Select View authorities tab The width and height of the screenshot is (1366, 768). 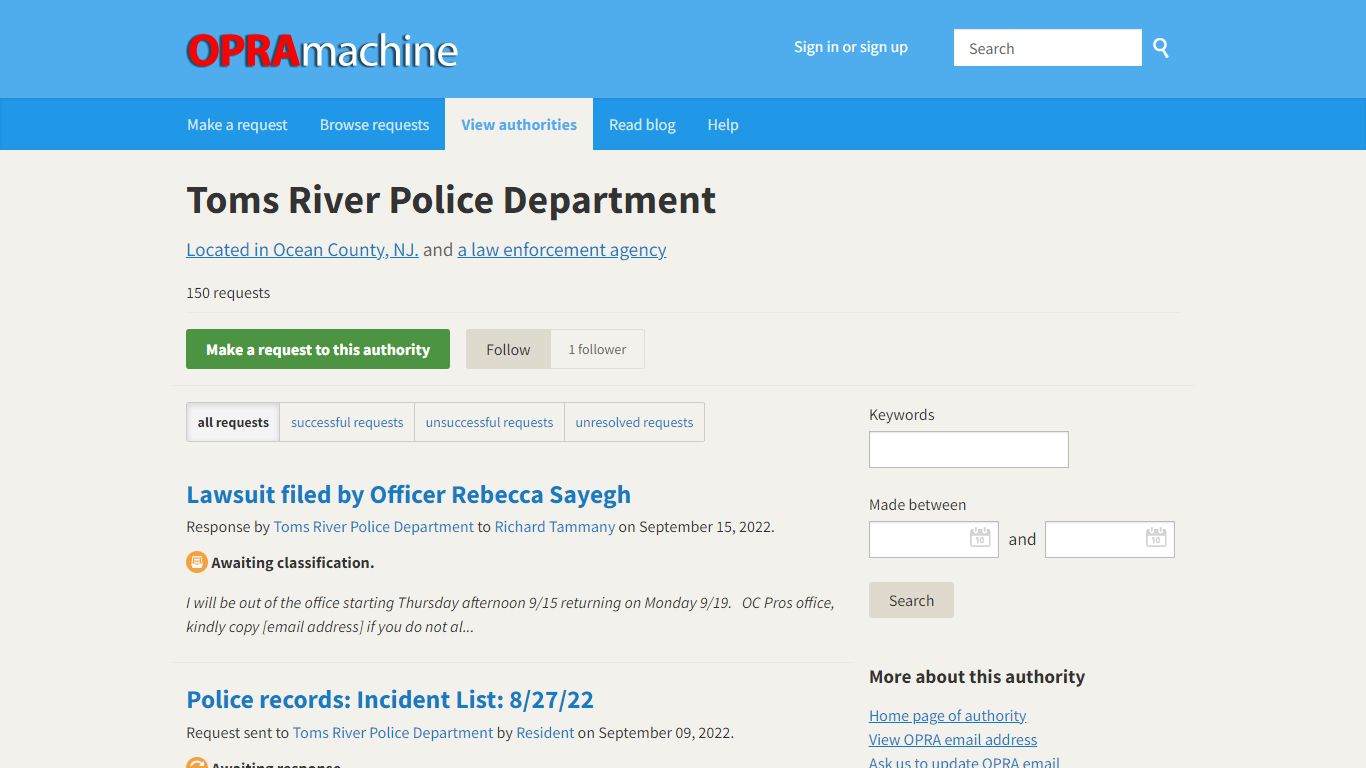(519, 125)
